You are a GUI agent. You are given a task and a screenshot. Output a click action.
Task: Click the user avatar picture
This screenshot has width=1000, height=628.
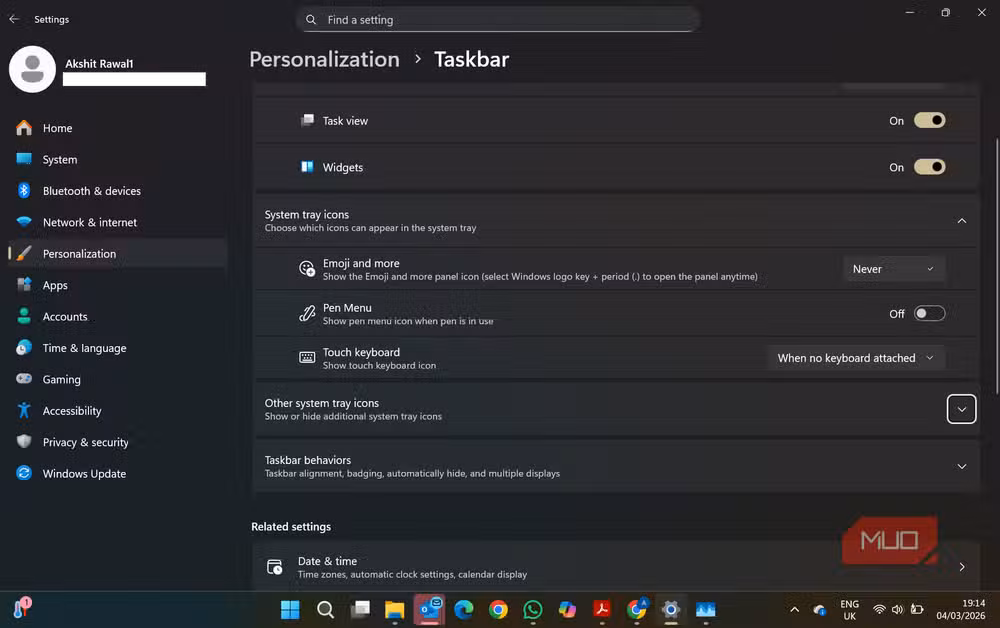[33, 69]
